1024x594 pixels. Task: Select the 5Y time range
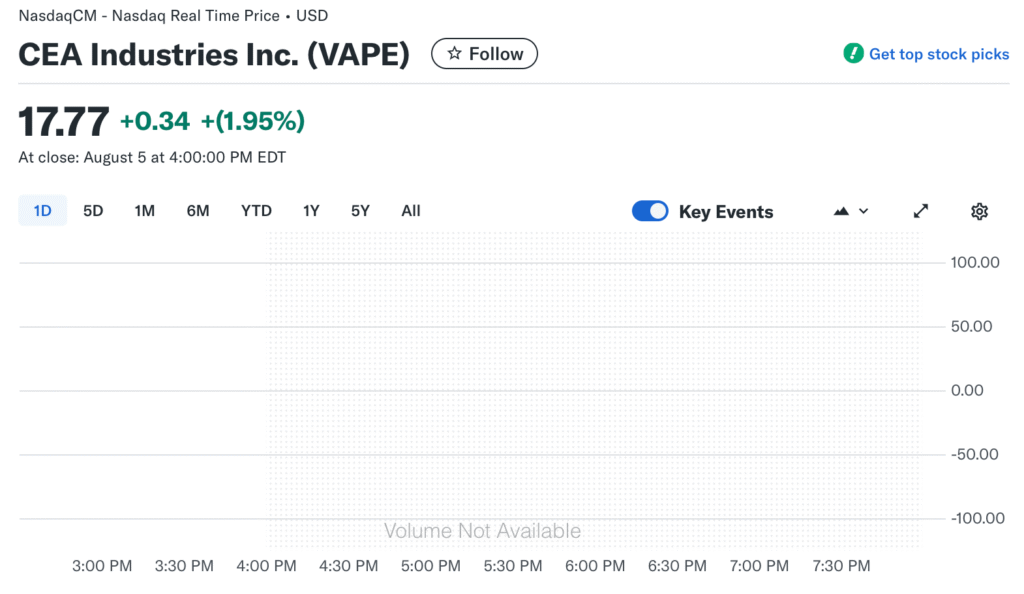pos(360,211)
